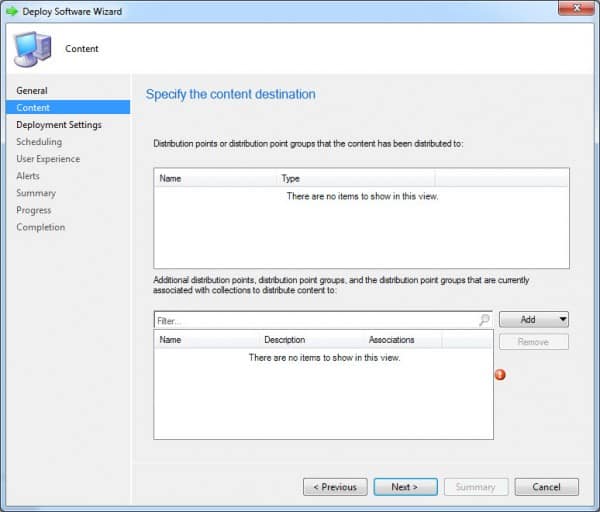
Task: Select Scheduling in the sidebar
Action: (38, 142)
